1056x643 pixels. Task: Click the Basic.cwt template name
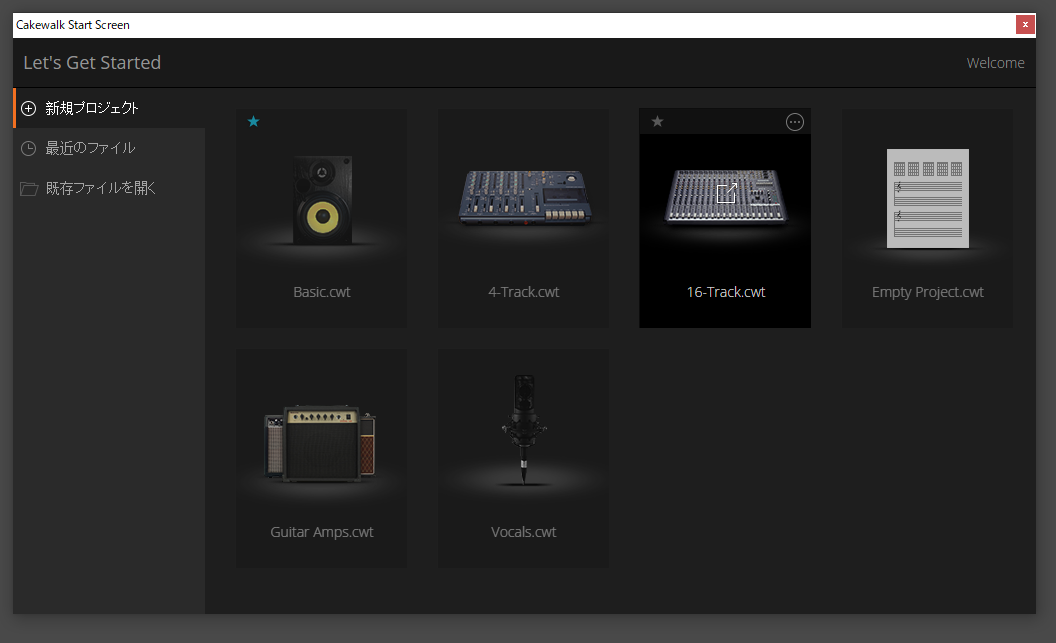click(322, 292)
